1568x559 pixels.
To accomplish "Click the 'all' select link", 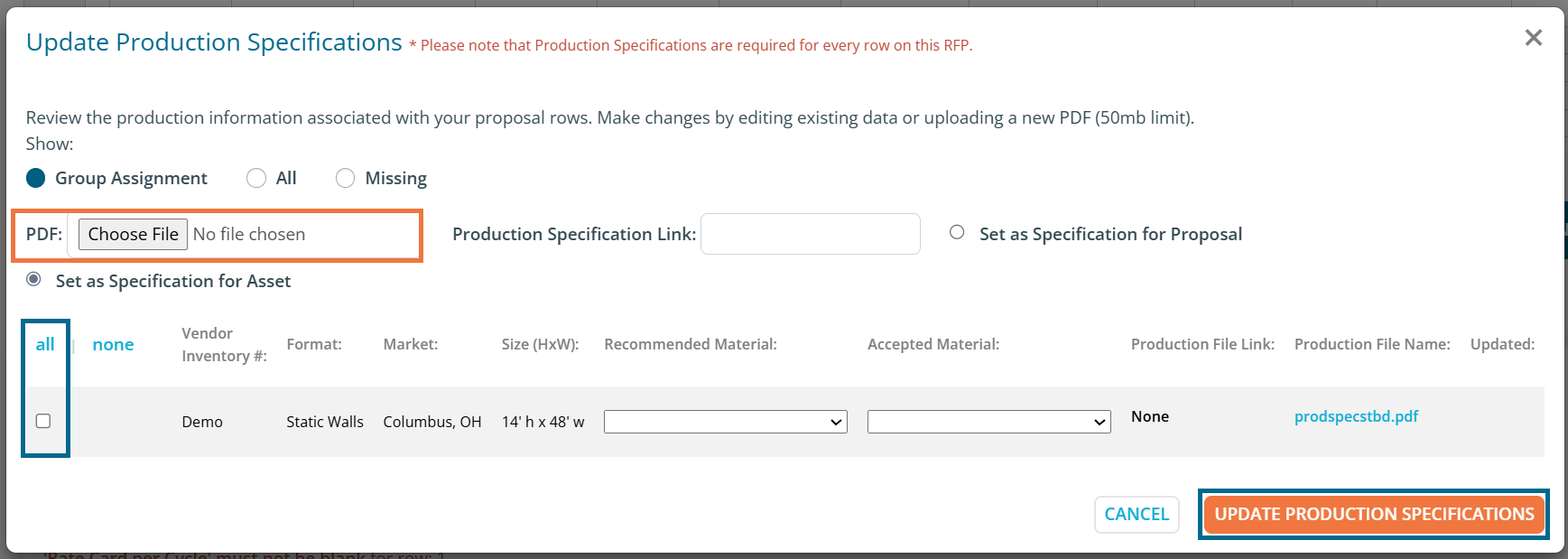I will [x=45, y=344].
